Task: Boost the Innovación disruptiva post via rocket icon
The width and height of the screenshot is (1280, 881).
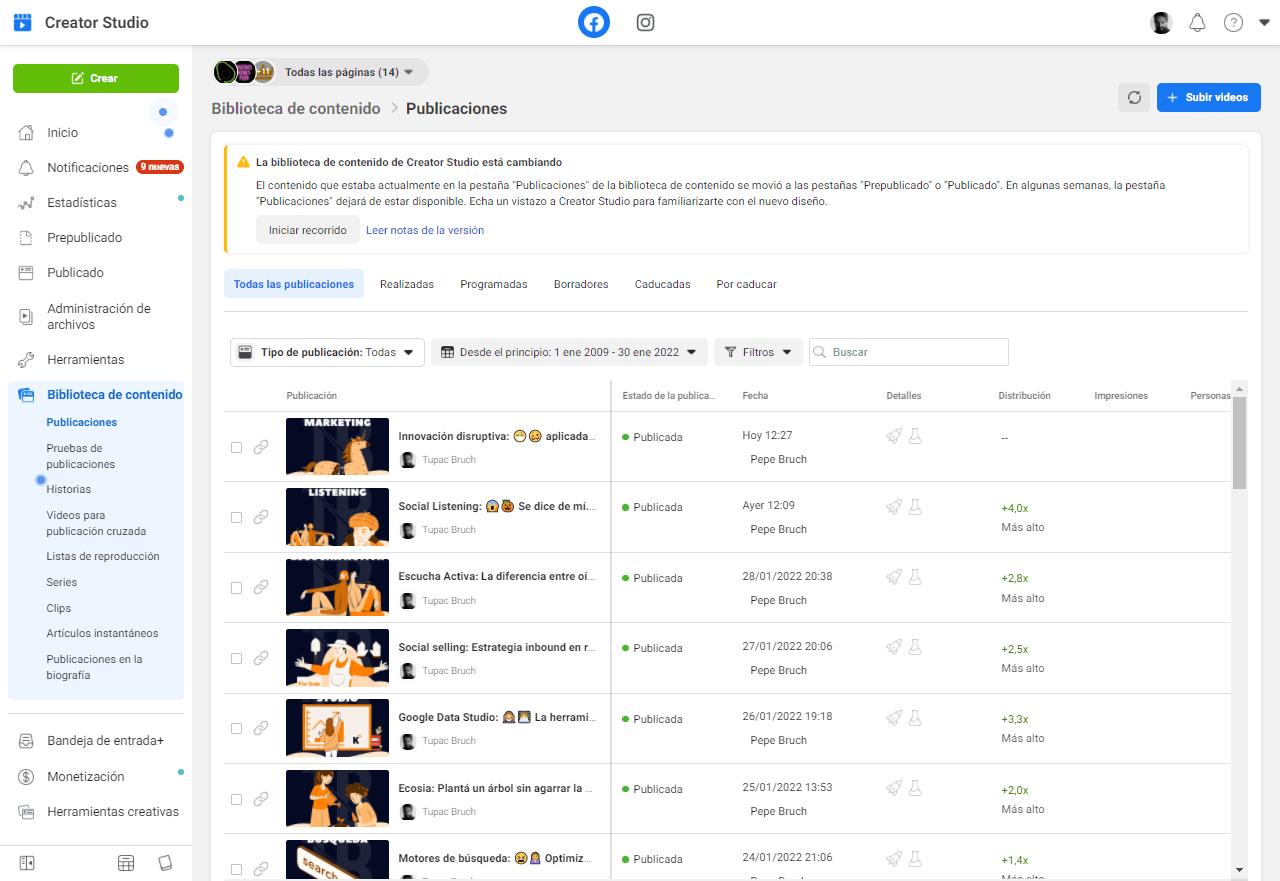Action: point(892,436)
